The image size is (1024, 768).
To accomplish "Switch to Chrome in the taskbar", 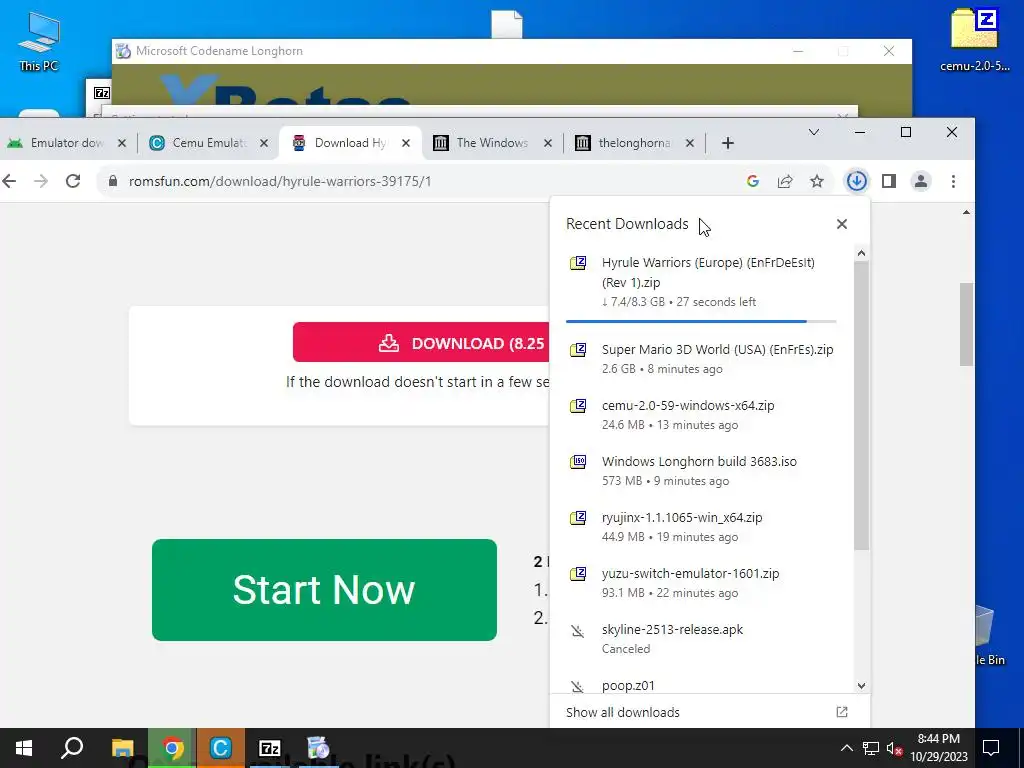I will click(x=172, y=748).
